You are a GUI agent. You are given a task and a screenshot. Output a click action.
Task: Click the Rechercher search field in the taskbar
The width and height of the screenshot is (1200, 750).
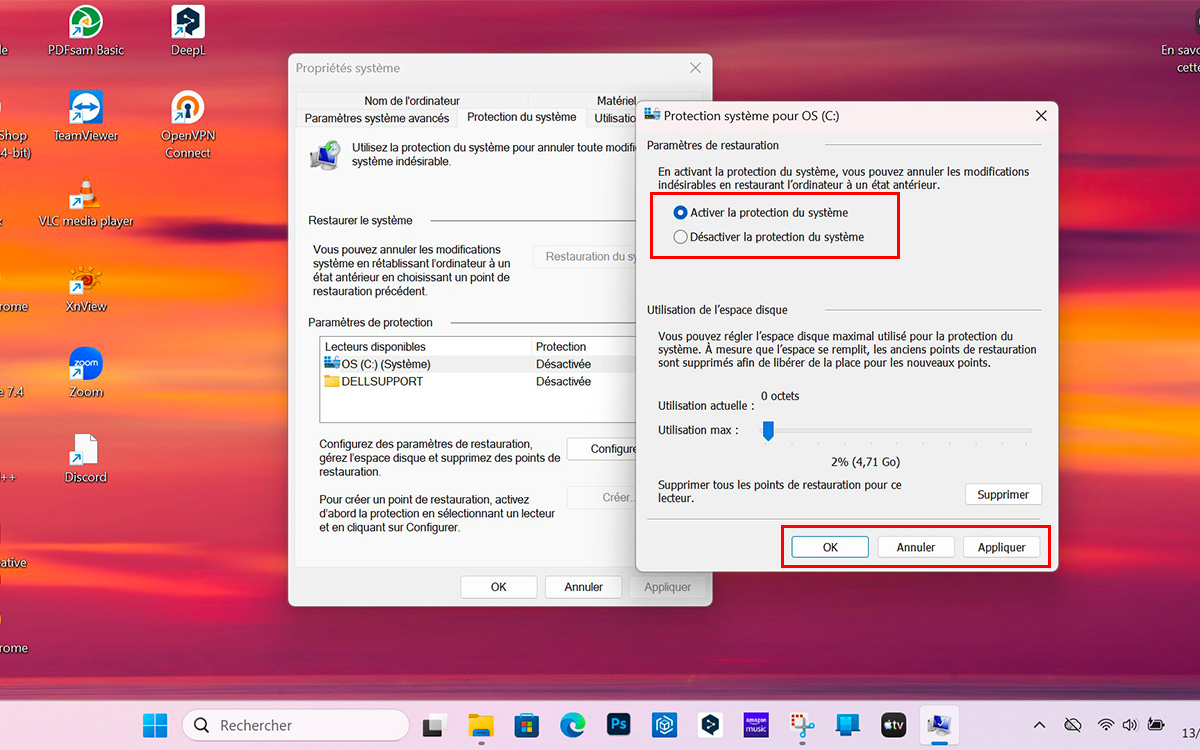(295, 725)
